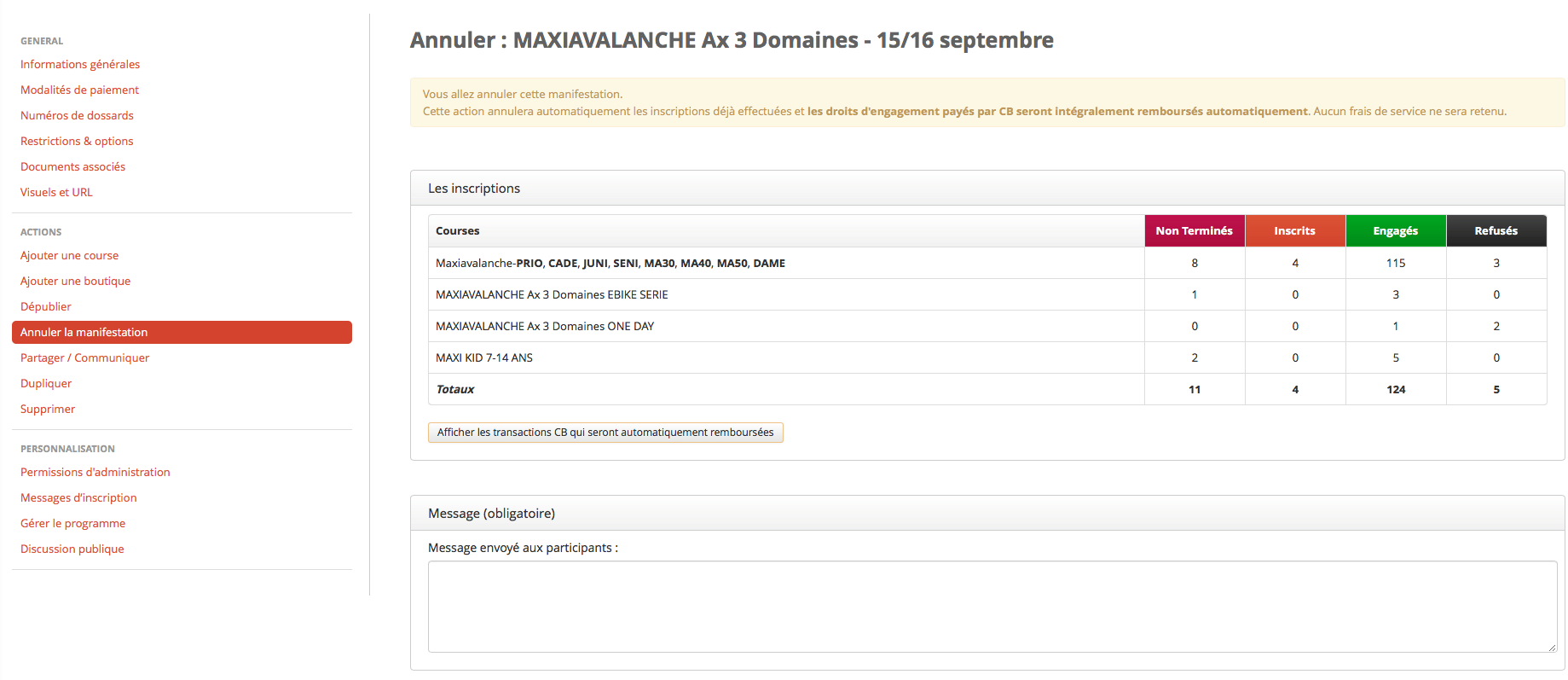Click the Engagés column header
The image size is (1568, 680).
pos(1396,231)
